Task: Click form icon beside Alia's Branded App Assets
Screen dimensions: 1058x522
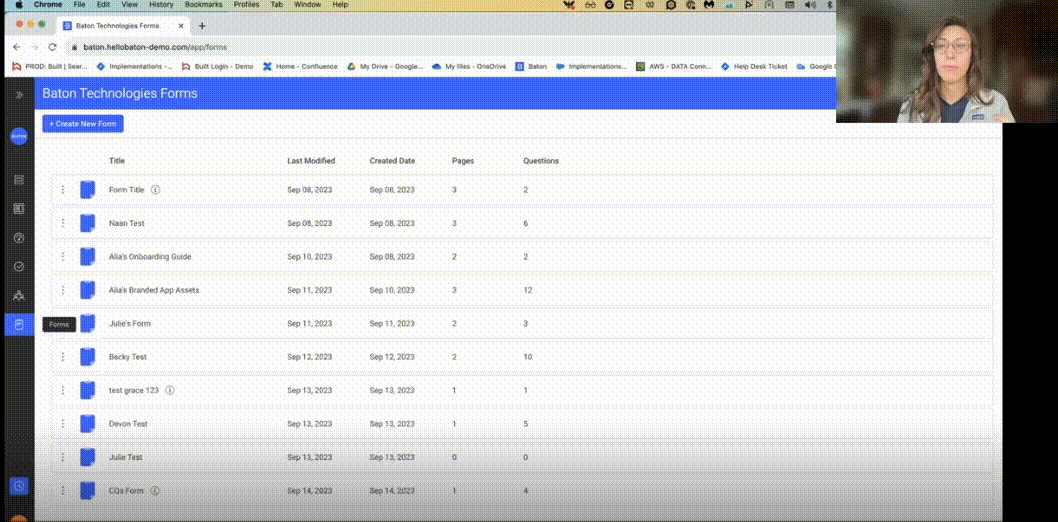Action: pos(87,290)
